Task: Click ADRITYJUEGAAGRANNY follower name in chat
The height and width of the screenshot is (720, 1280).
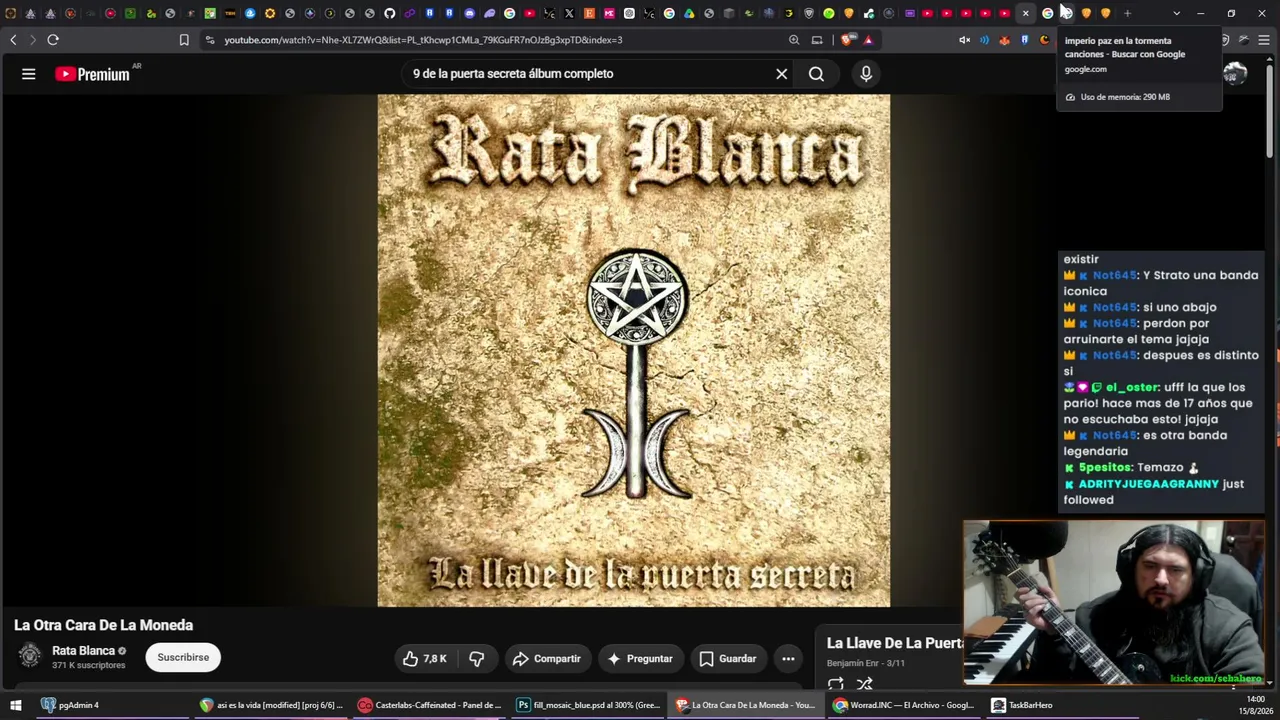Action: [1148, 484]
